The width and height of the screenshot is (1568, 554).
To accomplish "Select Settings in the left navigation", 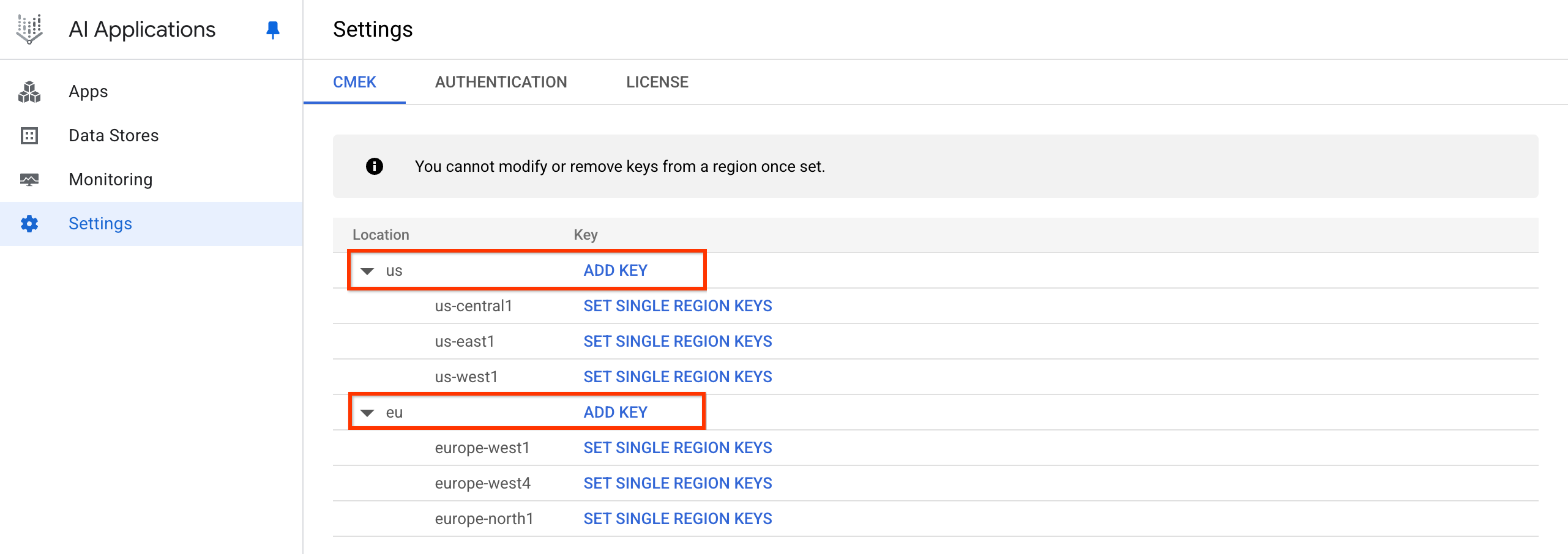I will [x=100, y=223].
